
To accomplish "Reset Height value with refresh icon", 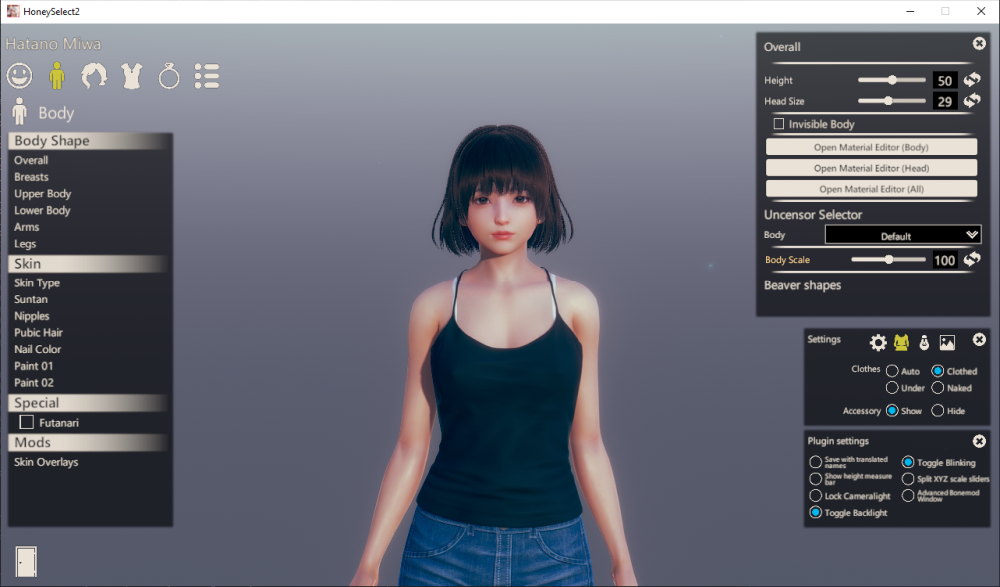I will coord(972,80).
